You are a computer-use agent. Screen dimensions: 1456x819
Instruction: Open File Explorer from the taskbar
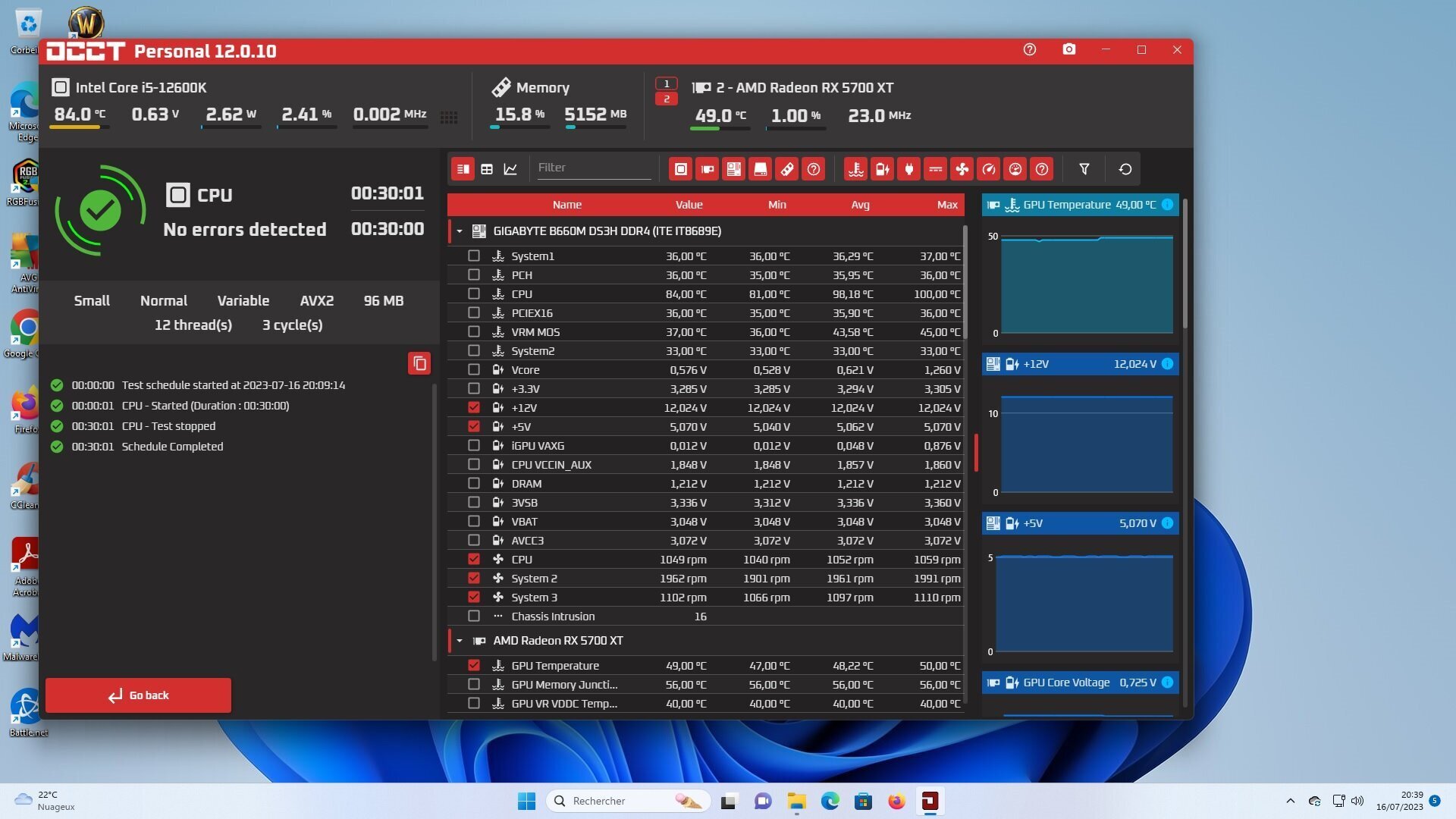coord(796,802)
